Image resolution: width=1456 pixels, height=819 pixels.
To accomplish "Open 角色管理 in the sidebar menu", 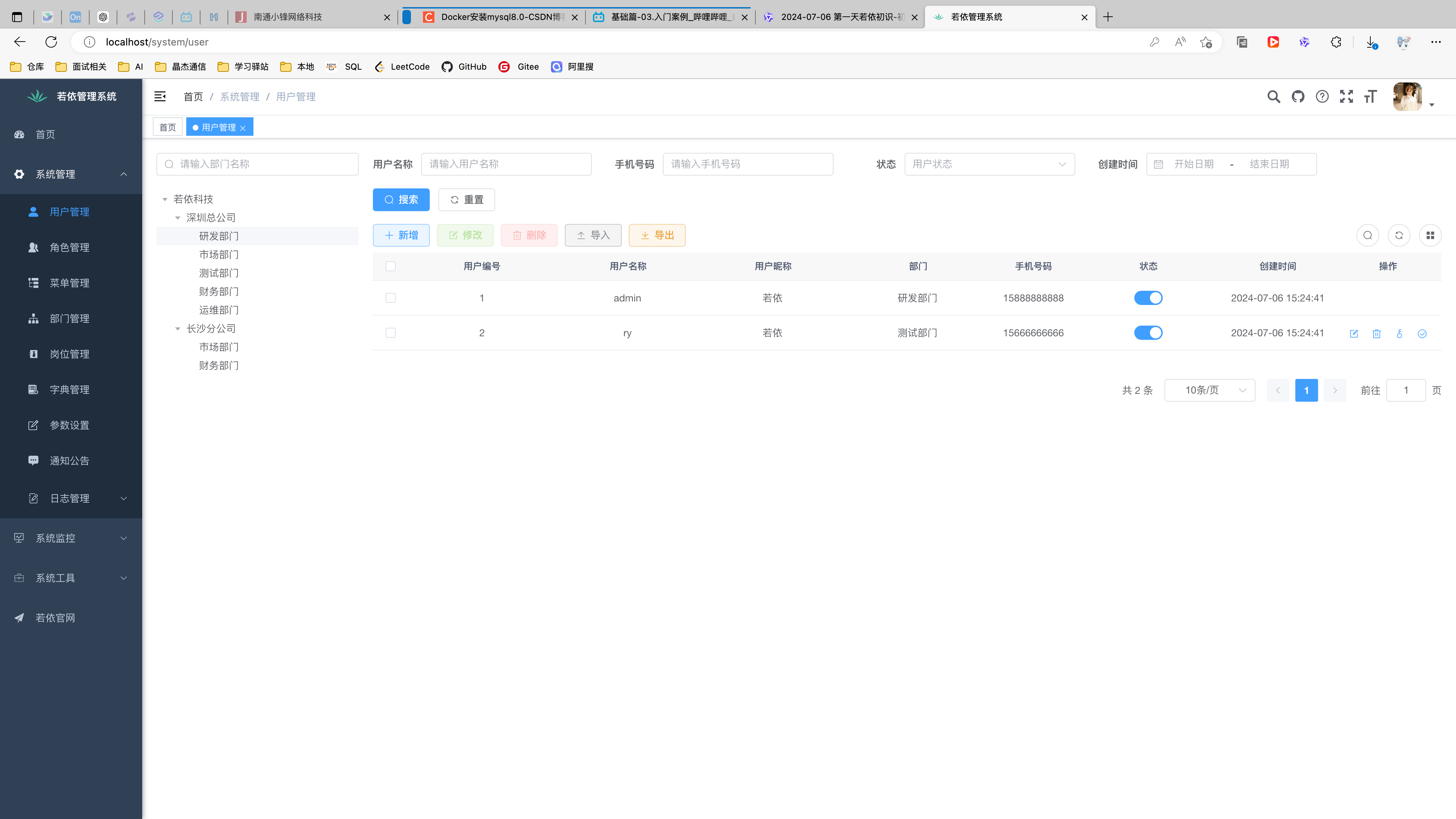I will pyautogui.click(x=70, y=247).
